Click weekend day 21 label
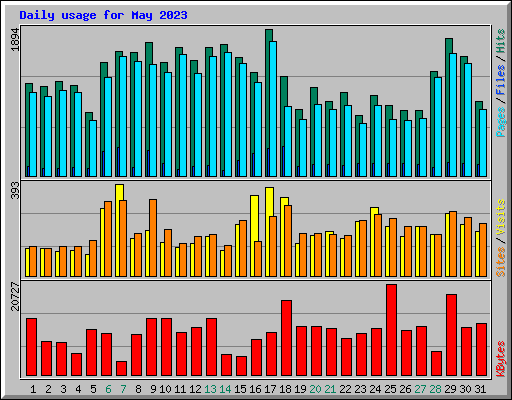Image resolution: width=512 pixels, height=400 pixels. [330, 389]
